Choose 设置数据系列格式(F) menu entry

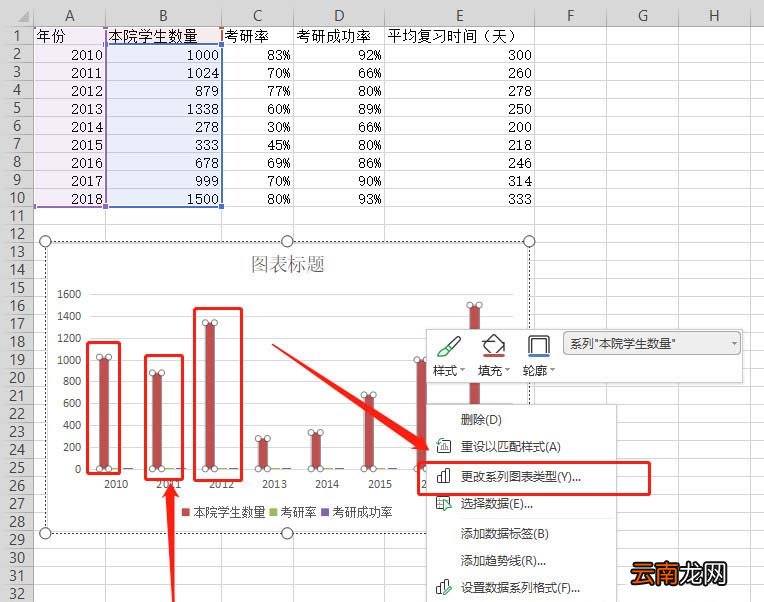[520, 588]
